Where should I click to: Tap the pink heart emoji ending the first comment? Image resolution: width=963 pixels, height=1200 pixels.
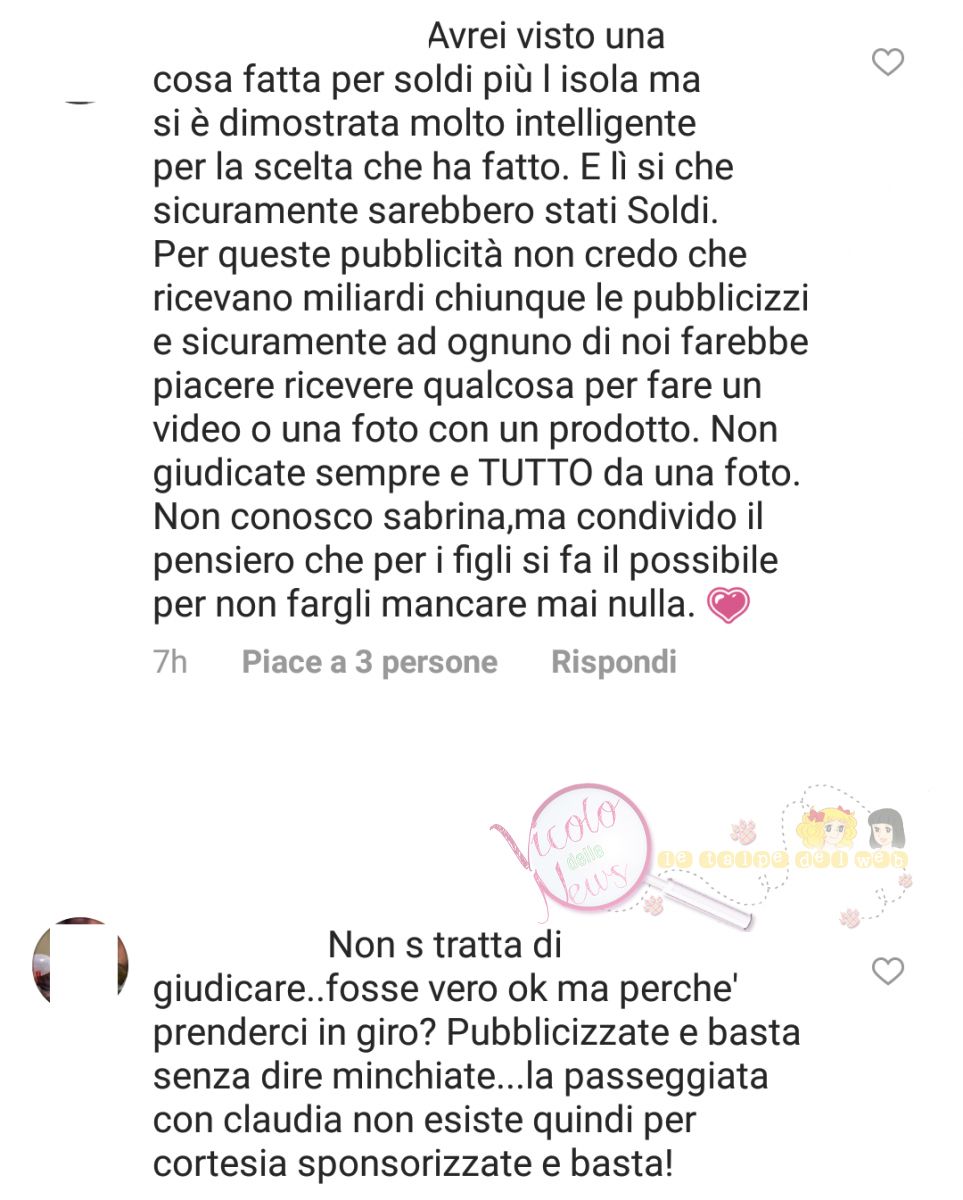click(728, 606)
